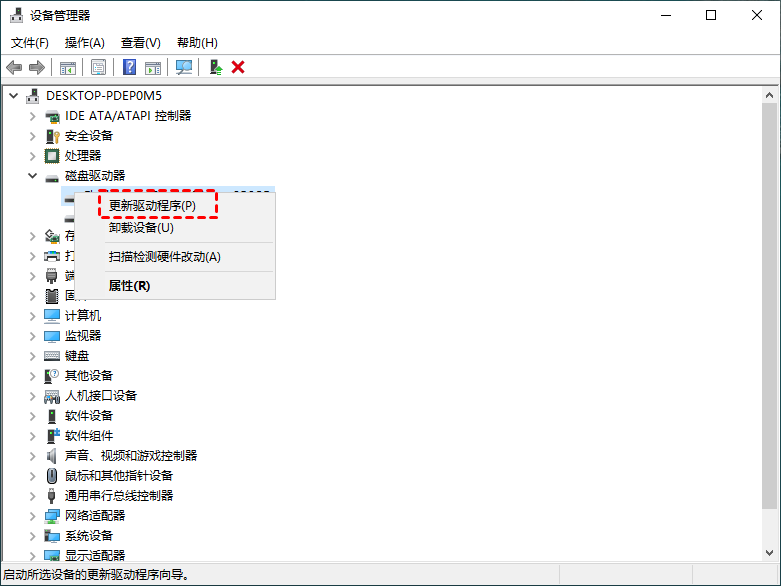Open the Properties toolbar icon
The image size is (781, 586).
[99, 67]
